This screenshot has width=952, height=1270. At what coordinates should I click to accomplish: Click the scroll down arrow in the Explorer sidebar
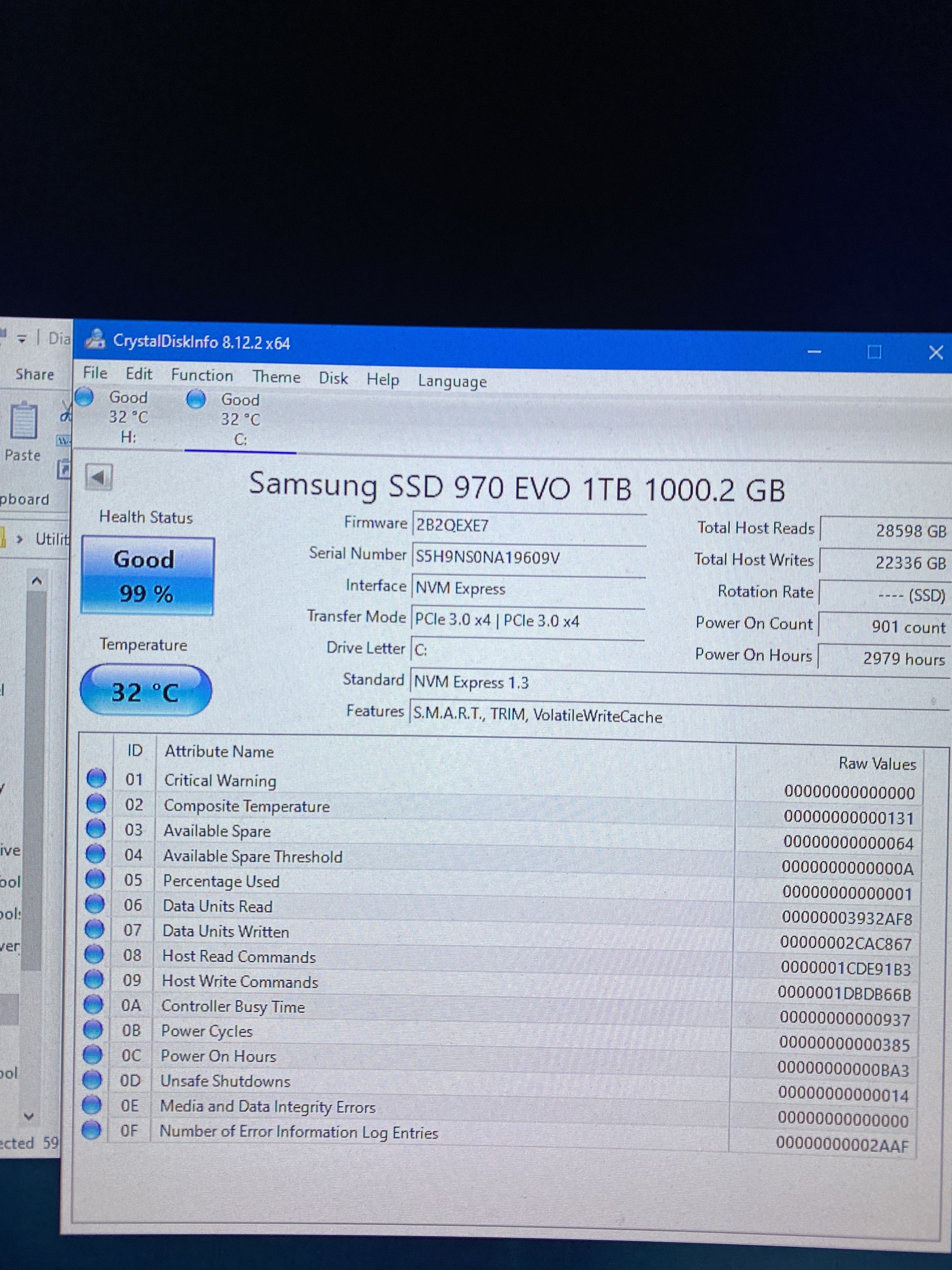click(x=29, y=1116)
